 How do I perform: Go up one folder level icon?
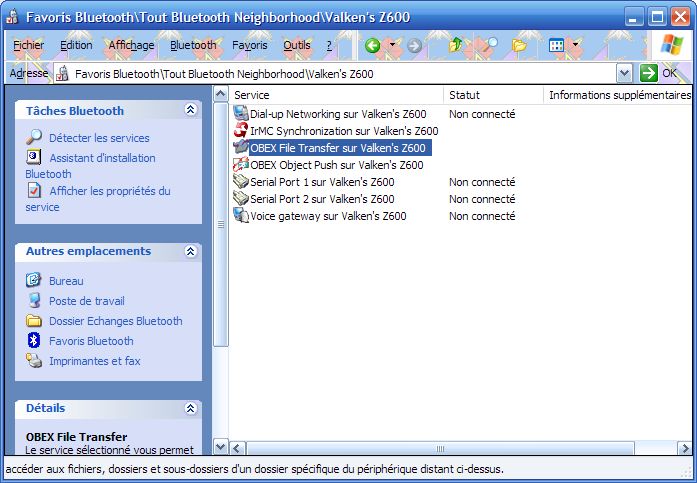point(456,45)
